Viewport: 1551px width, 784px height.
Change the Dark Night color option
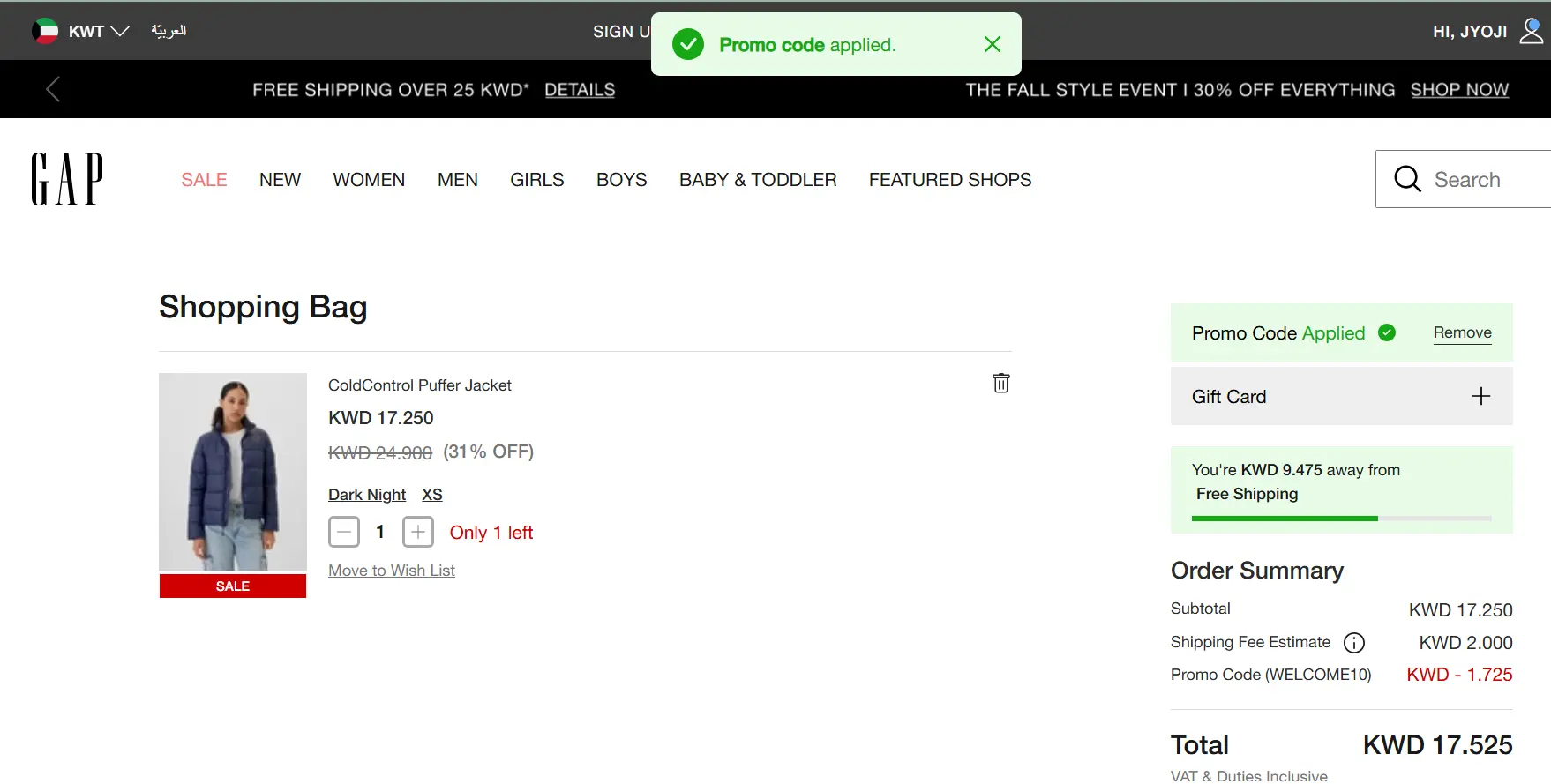tap(367, 495)
